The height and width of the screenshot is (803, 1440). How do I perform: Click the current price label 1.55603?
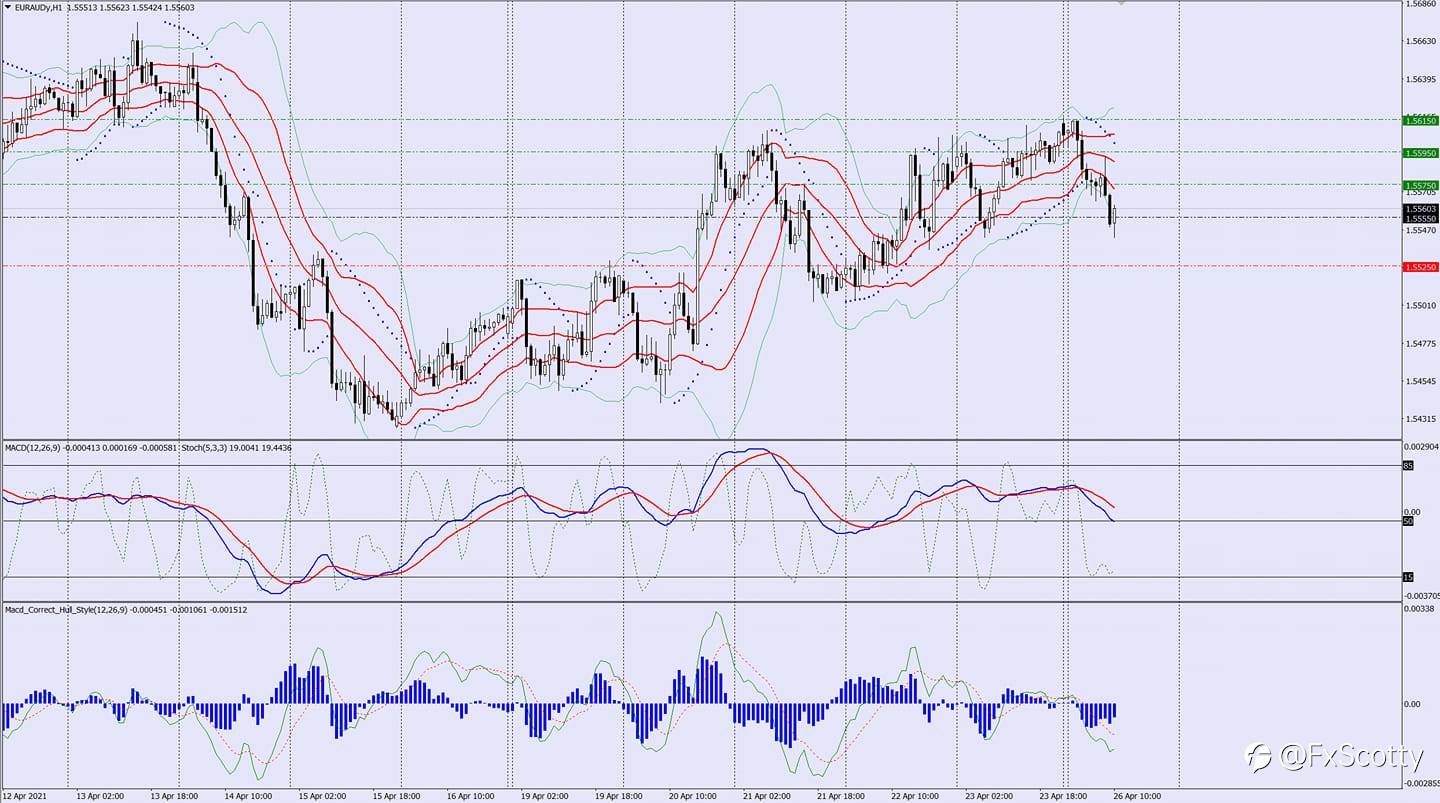click(x=1420, y=208)
